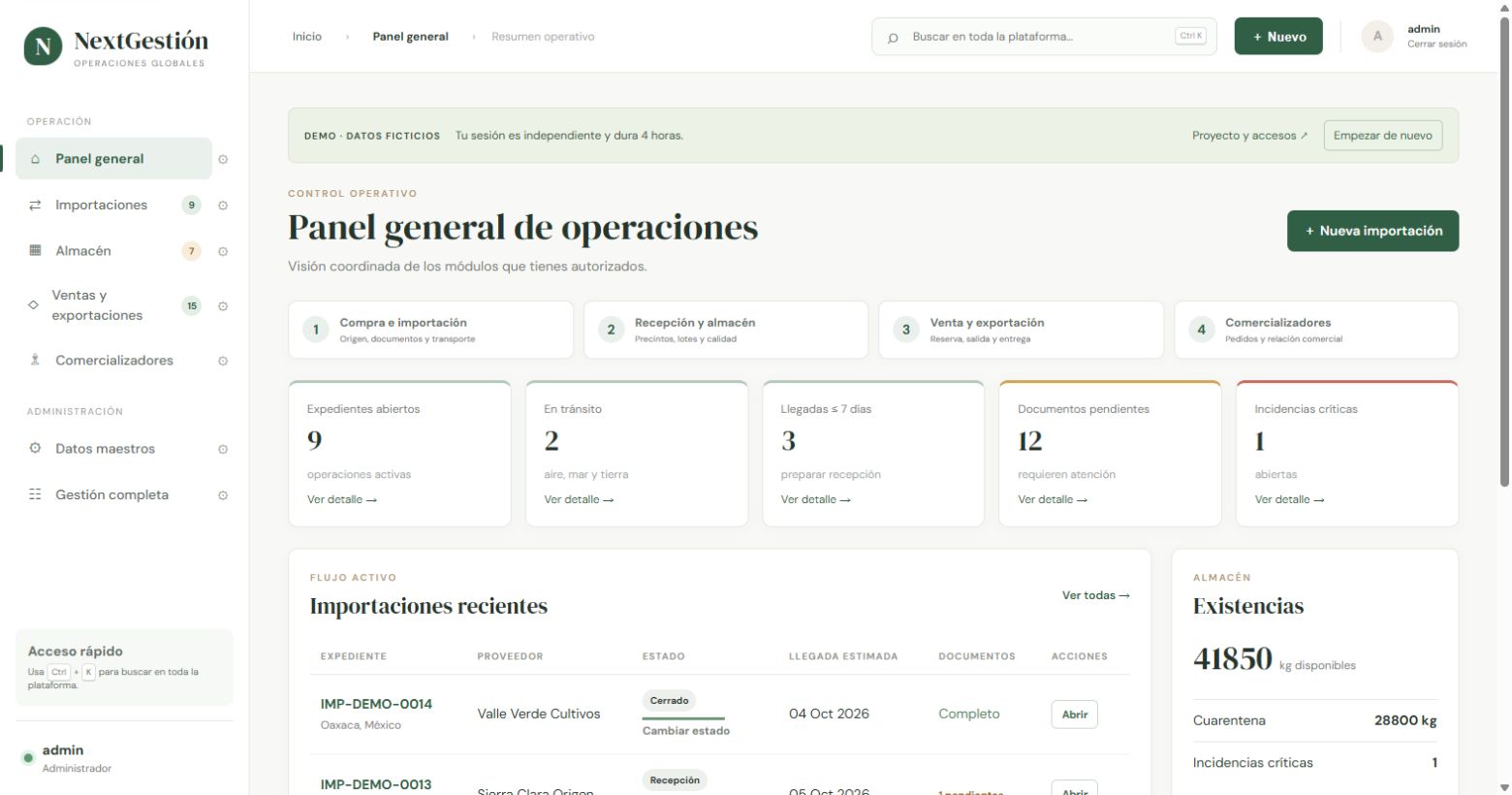Screen dimensions: 1512x795
Task: Click the Inicio breadcrumb
Action: [307, 37]
